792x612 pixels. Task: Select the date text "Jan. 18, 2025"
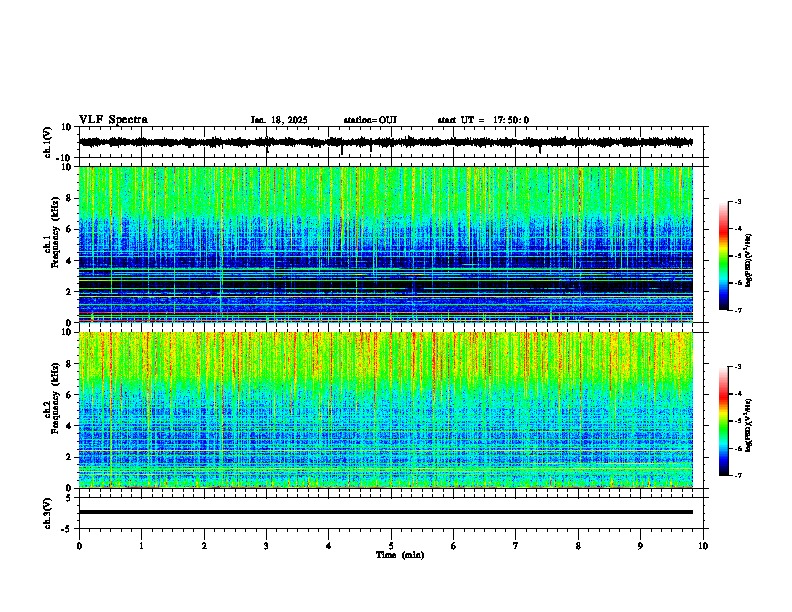coord(279,120)
